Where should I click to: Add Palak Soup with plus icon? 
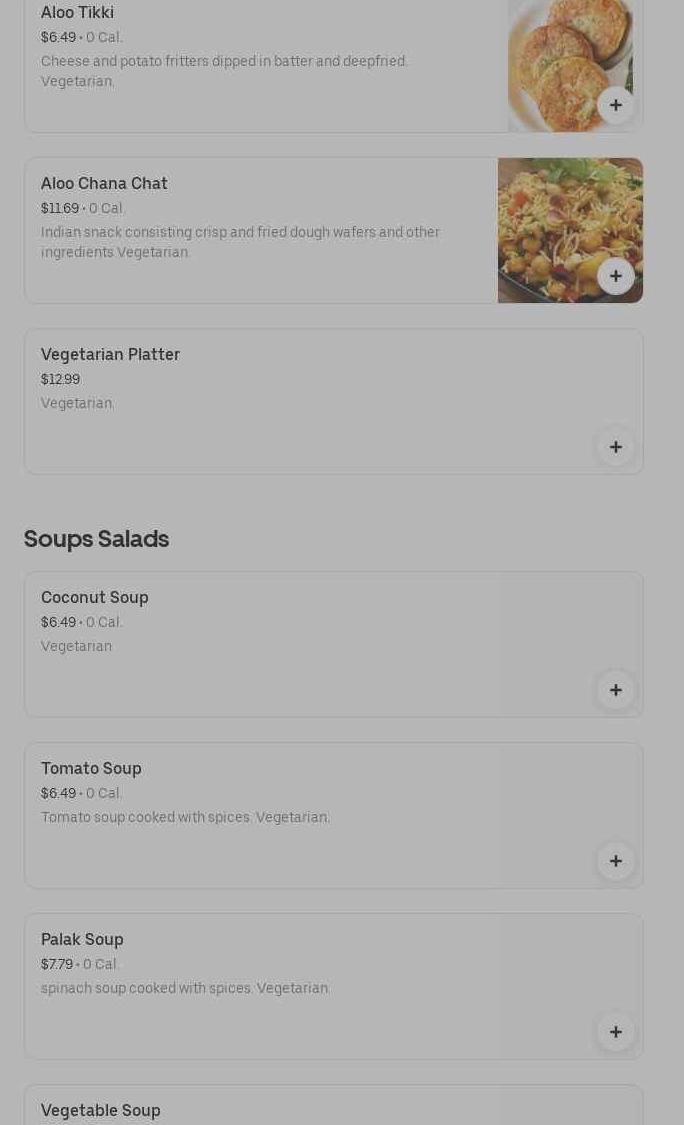[615, 1032]
